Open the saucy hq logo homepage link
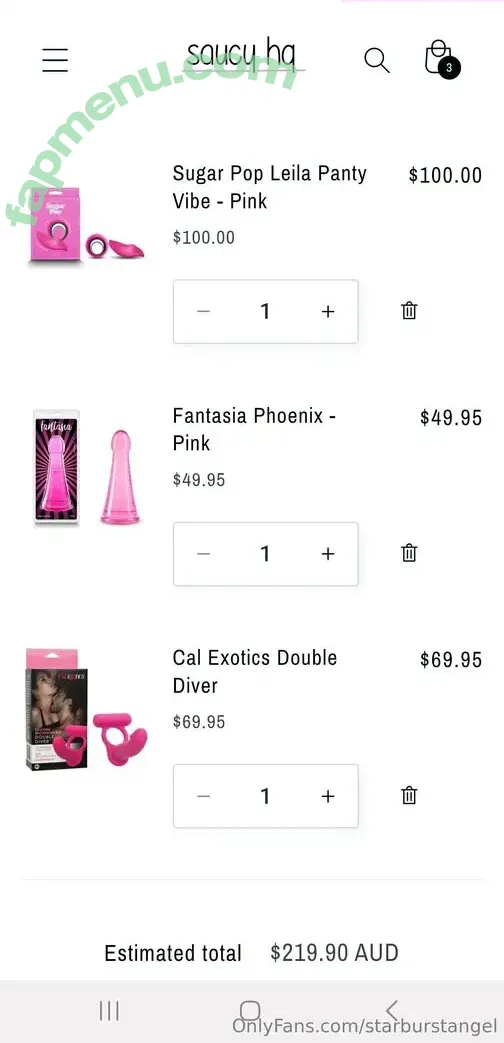 pyautogui.click(x=242, y=54)
